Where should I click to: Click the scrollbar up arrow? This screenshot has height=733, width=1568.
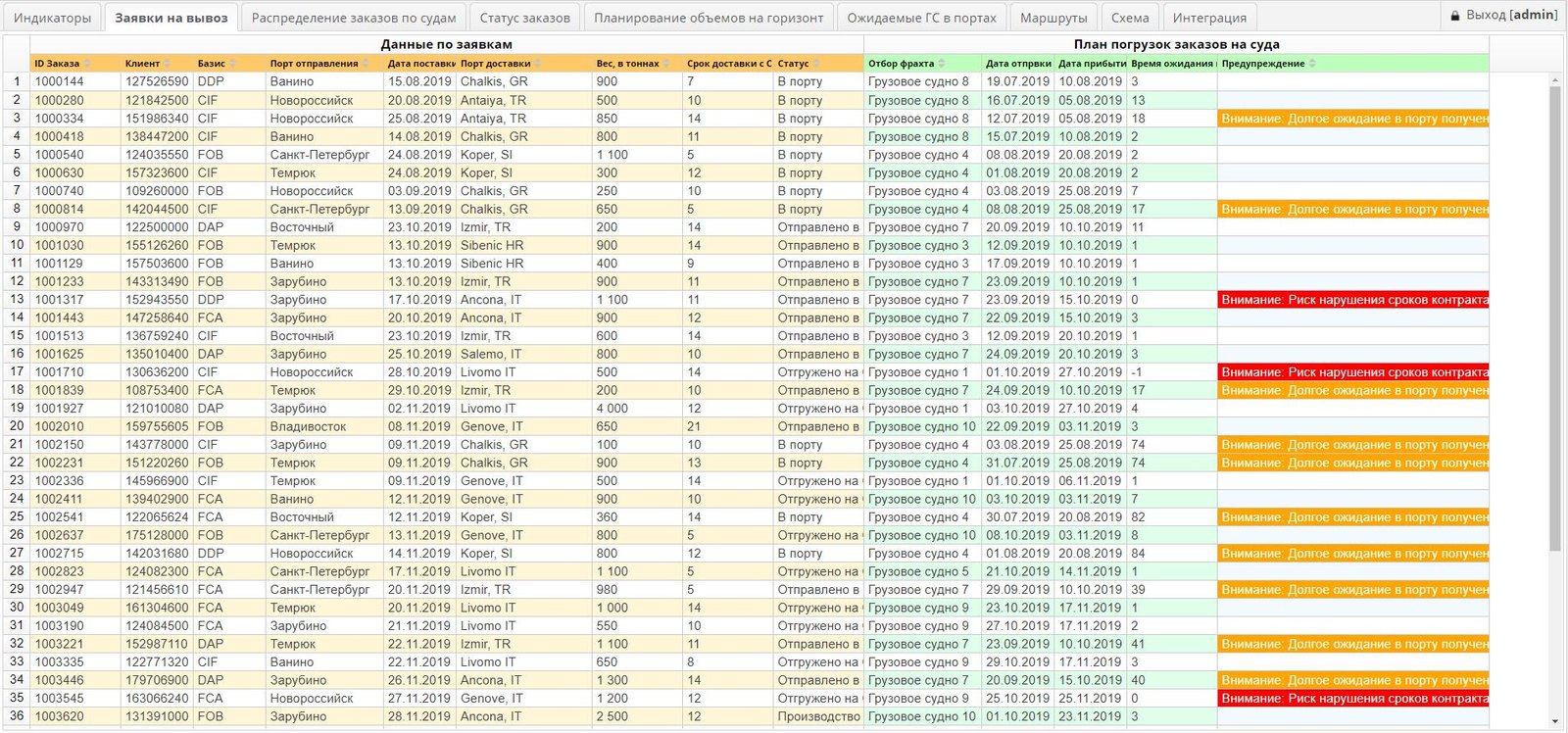[x=1554, y=79]
